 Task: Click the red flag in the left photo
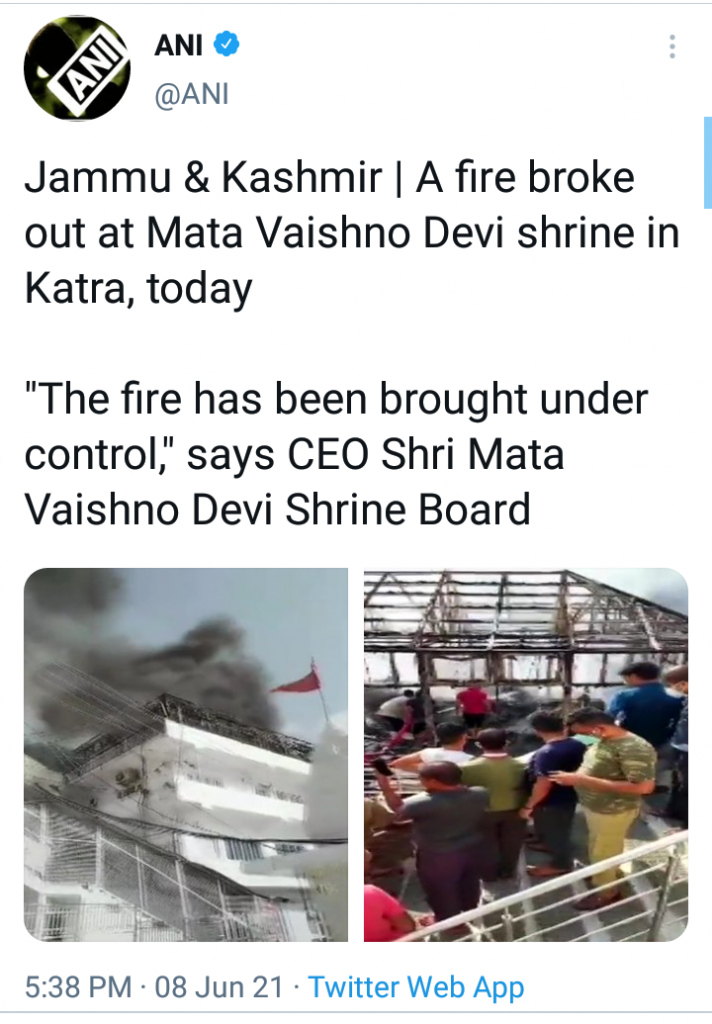(x=298, y=681)
